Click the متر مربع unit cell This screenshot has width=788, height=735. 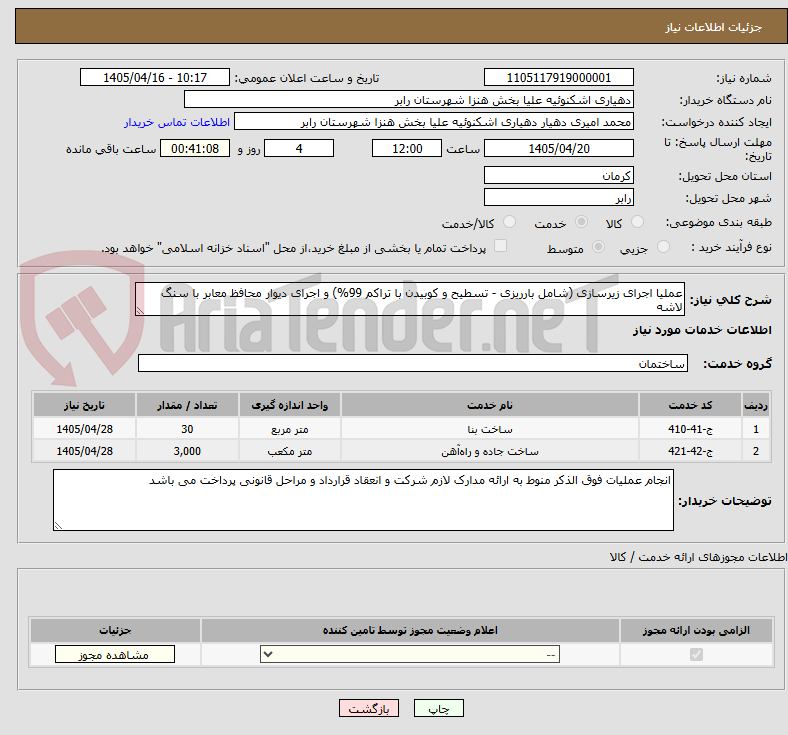pyautogui.click(x=289, y=429)
